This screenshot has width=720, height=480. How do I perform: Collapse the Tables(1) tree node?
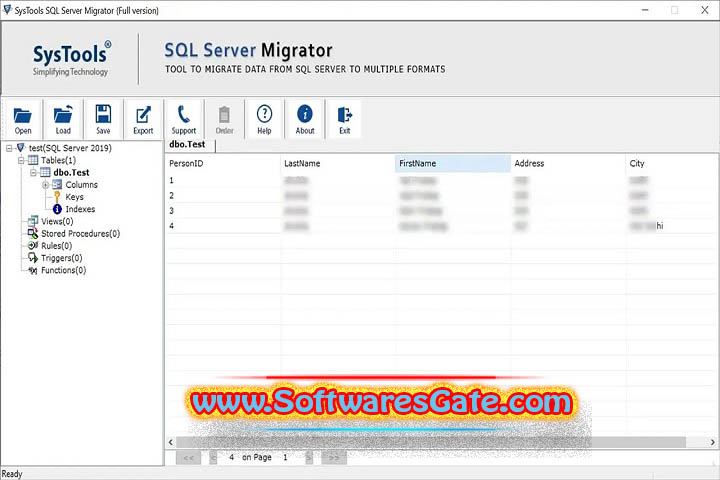21,160
